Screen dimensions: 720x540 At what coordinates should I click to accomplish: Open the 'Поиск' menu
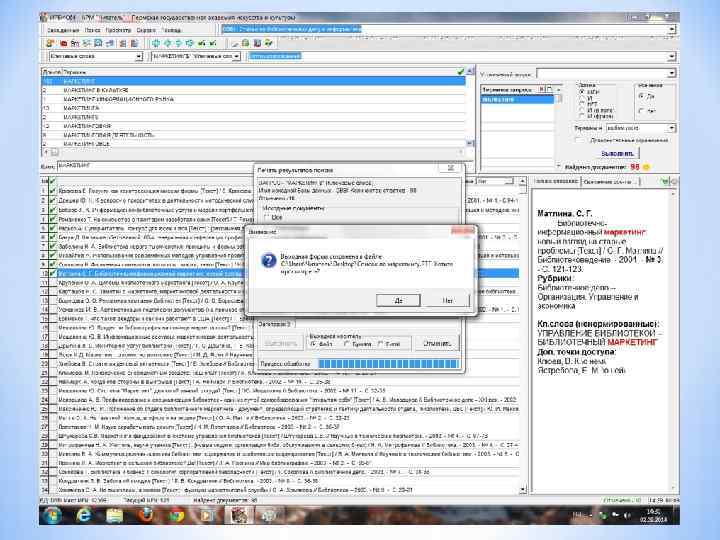pyautogui.click(x=92, y=30)
